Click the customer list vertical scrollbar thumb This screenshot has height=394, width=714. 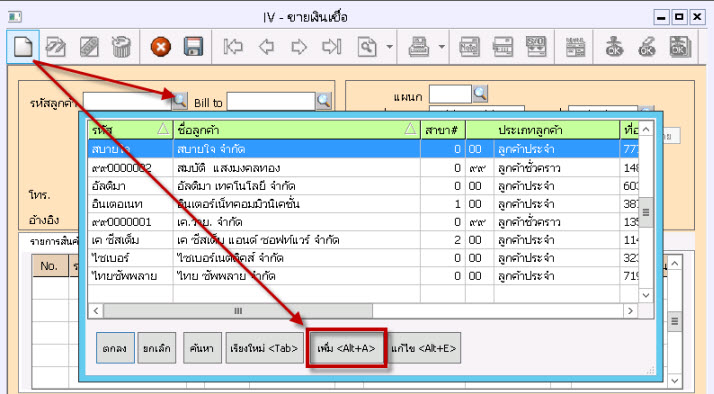pyautogui.click(x=646, y=212)
